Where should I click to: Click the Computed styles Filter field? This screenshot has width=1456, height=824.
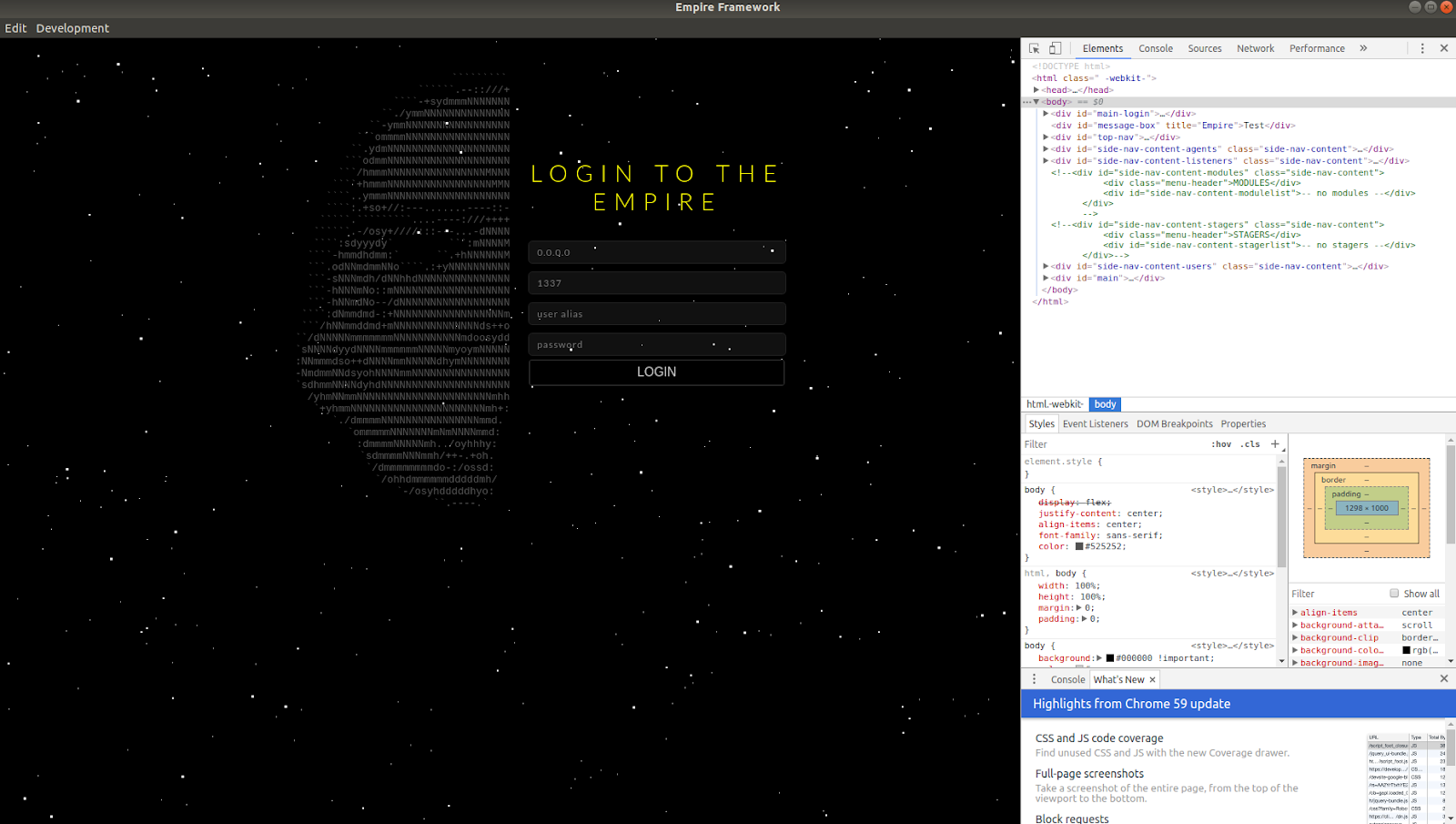pos(1338,594)
